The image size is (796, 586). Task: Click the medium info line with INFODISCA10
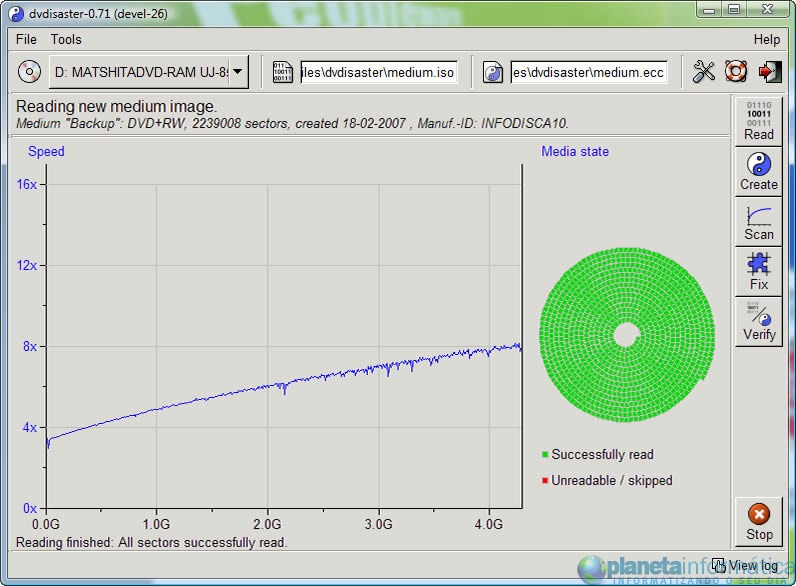[x=292, y=123]
